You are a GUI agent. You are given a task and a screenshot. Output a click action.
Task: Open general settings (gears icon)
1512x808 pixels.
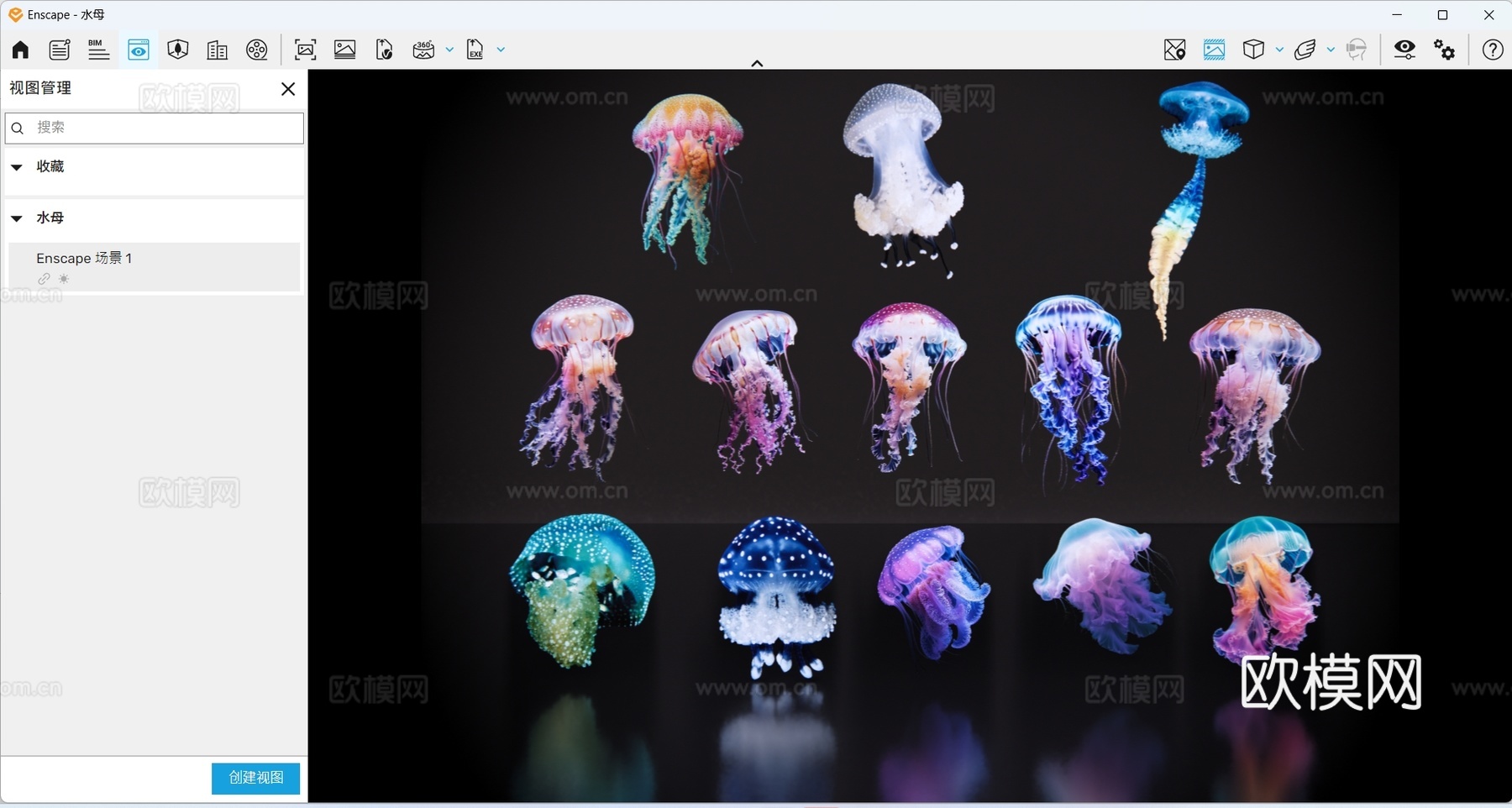[x=1444, y=50]
